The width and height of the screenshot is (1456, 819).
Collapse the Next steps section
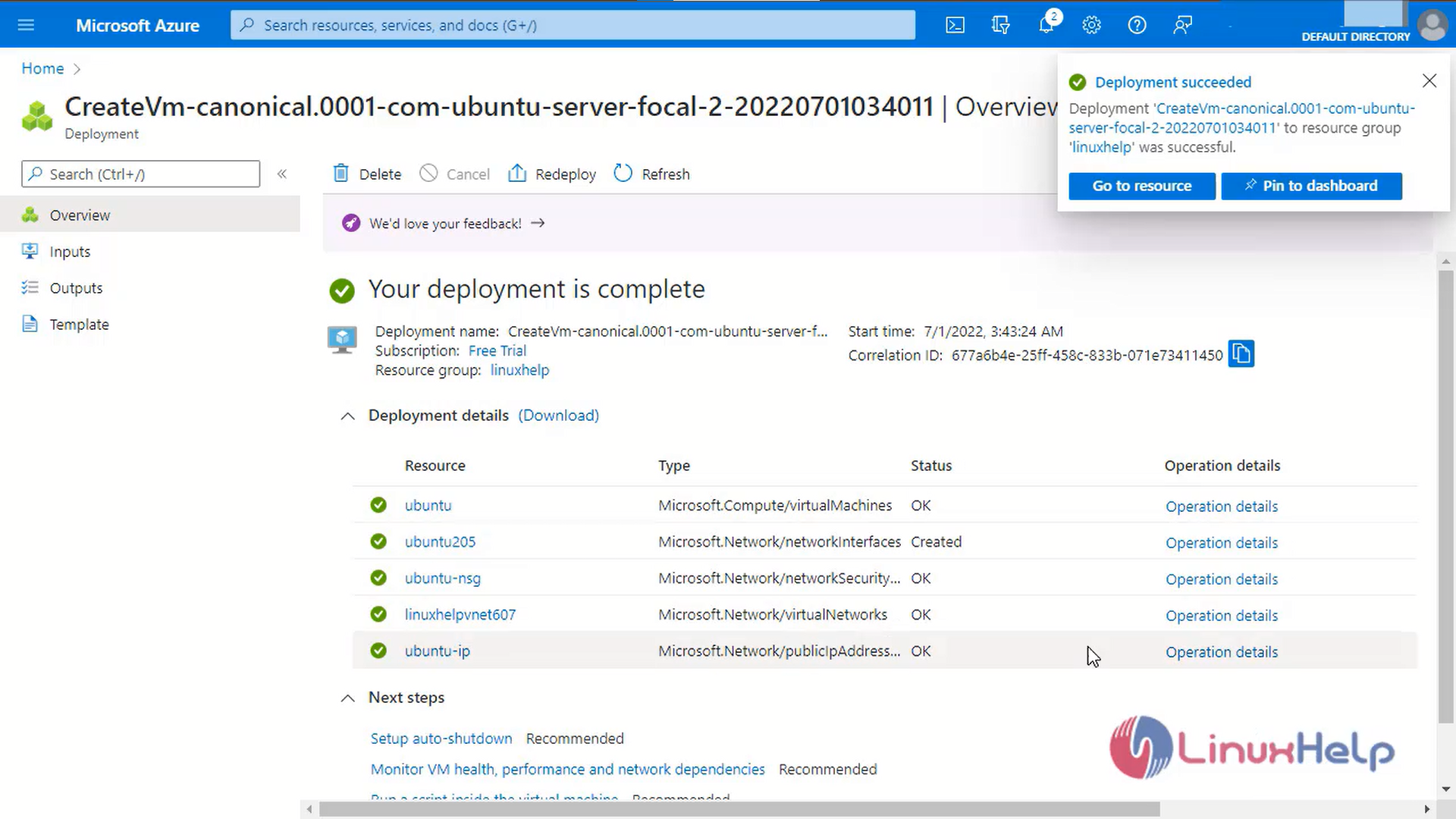point(347,698)
